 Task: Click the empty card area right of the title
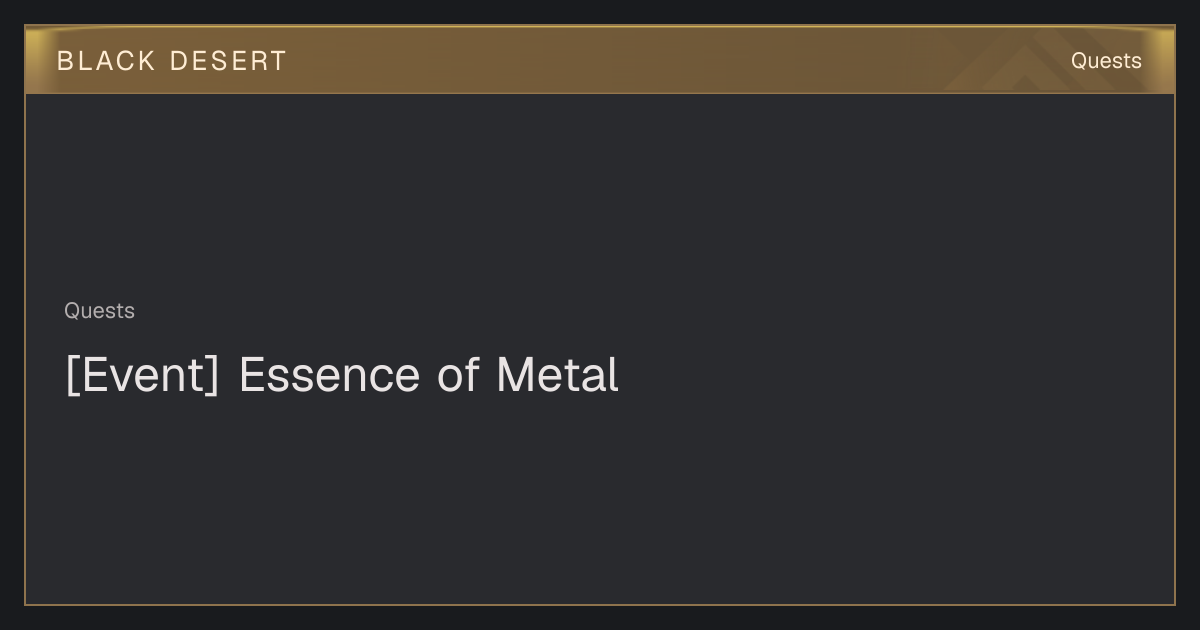(x=890, y=376)
